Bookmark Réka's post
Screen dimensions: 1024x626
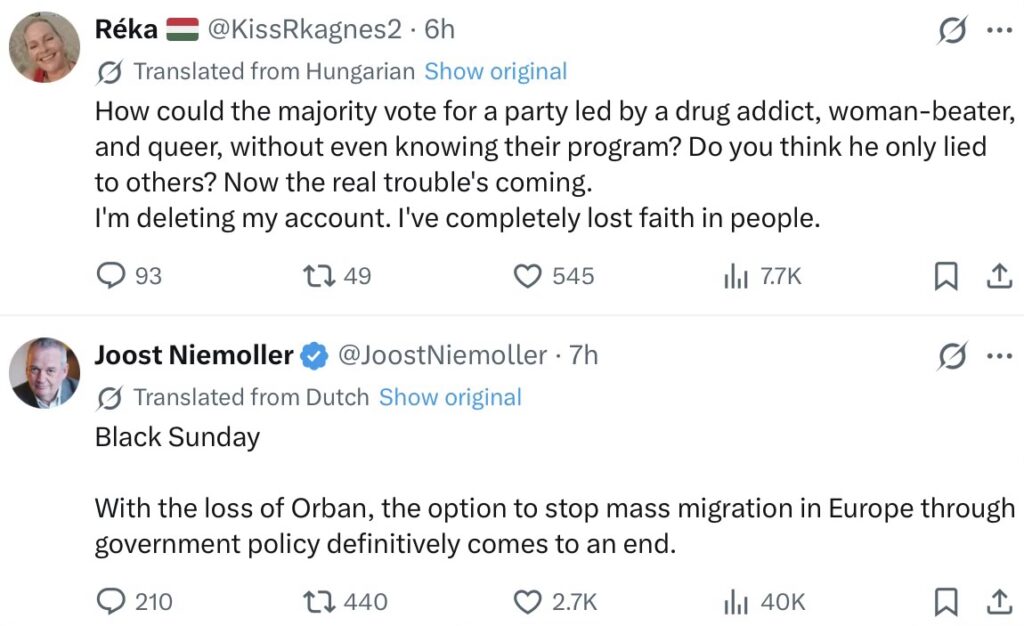tap(945, 276)
